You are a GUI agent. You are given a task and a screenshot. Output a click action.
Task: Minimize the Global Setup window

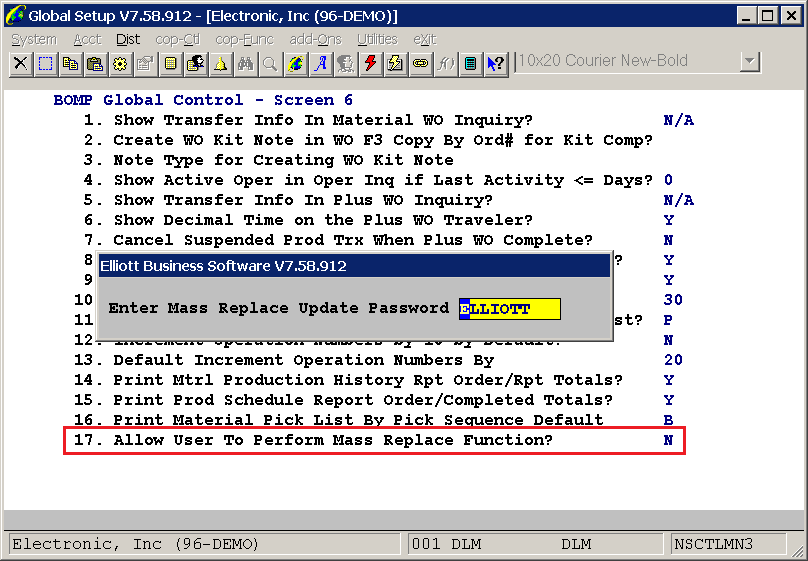pos(747,16)
